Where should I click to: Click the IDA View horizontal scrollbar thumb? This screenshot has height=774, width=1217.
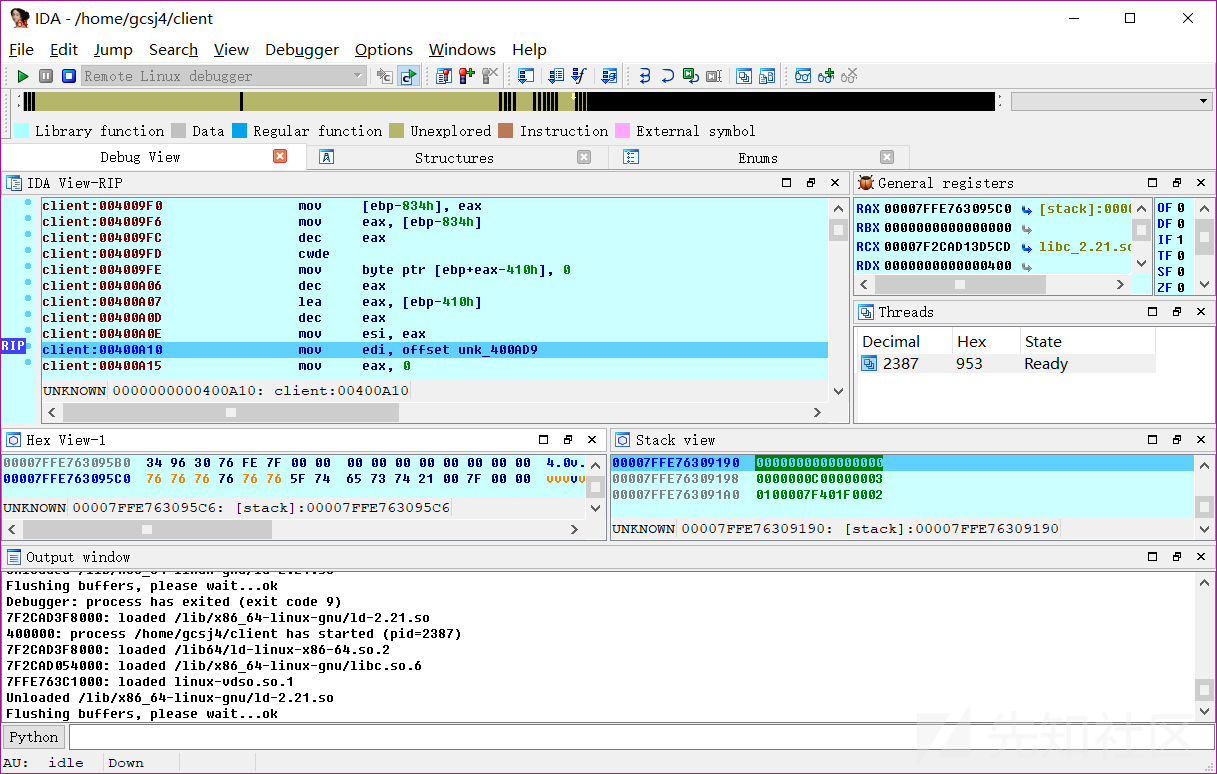(x=231, y=412)
